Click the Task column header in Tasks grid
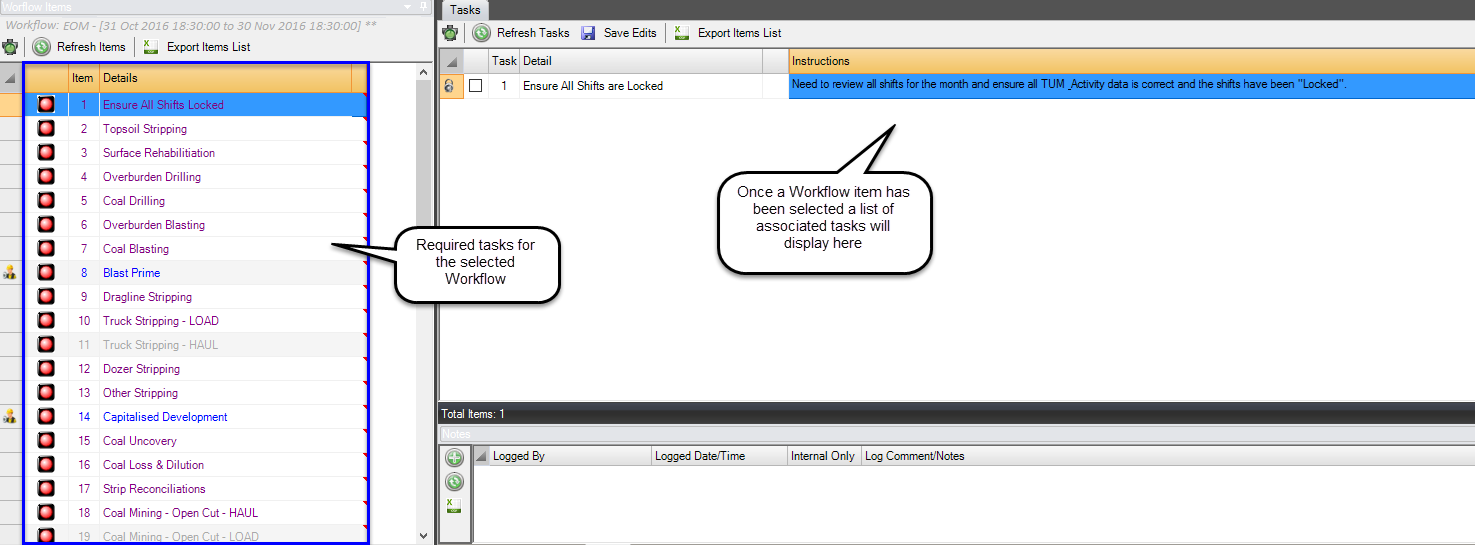Screen dimensions: 1475x545 [x=504, y=61]
